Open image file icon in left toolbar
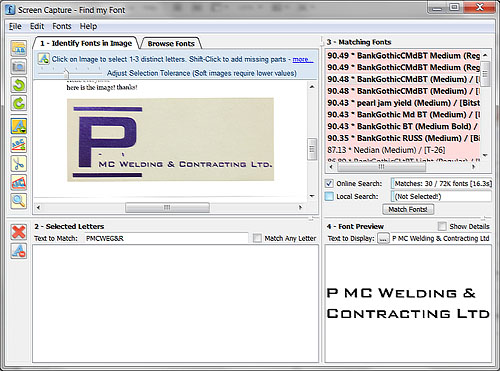 [x=19, y=49]
